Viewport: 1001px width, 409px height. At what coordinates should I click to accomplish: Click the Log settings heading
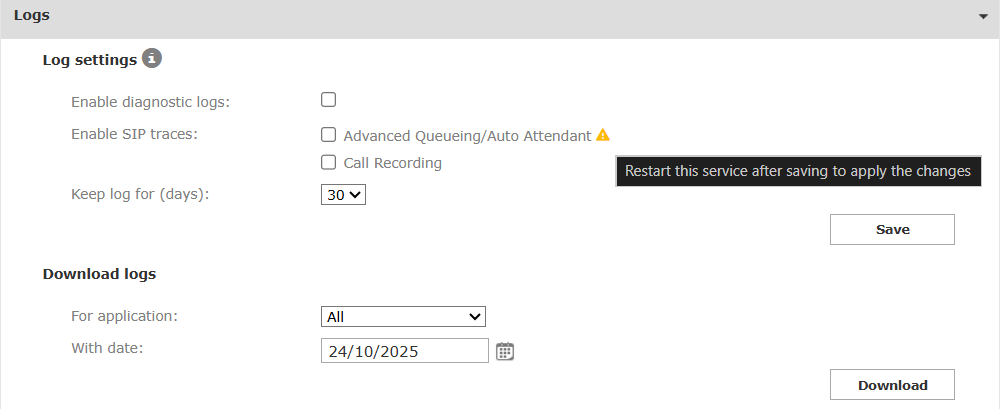point(89,60)
